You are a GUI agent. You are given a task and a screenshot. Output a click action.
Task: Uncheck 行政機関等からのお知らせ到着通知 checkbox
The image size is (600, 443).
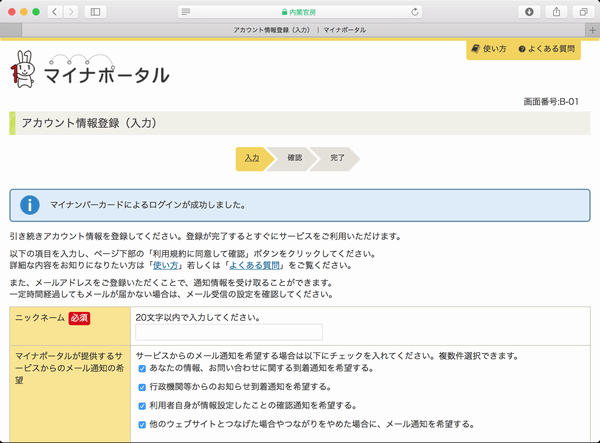(142, 388)
